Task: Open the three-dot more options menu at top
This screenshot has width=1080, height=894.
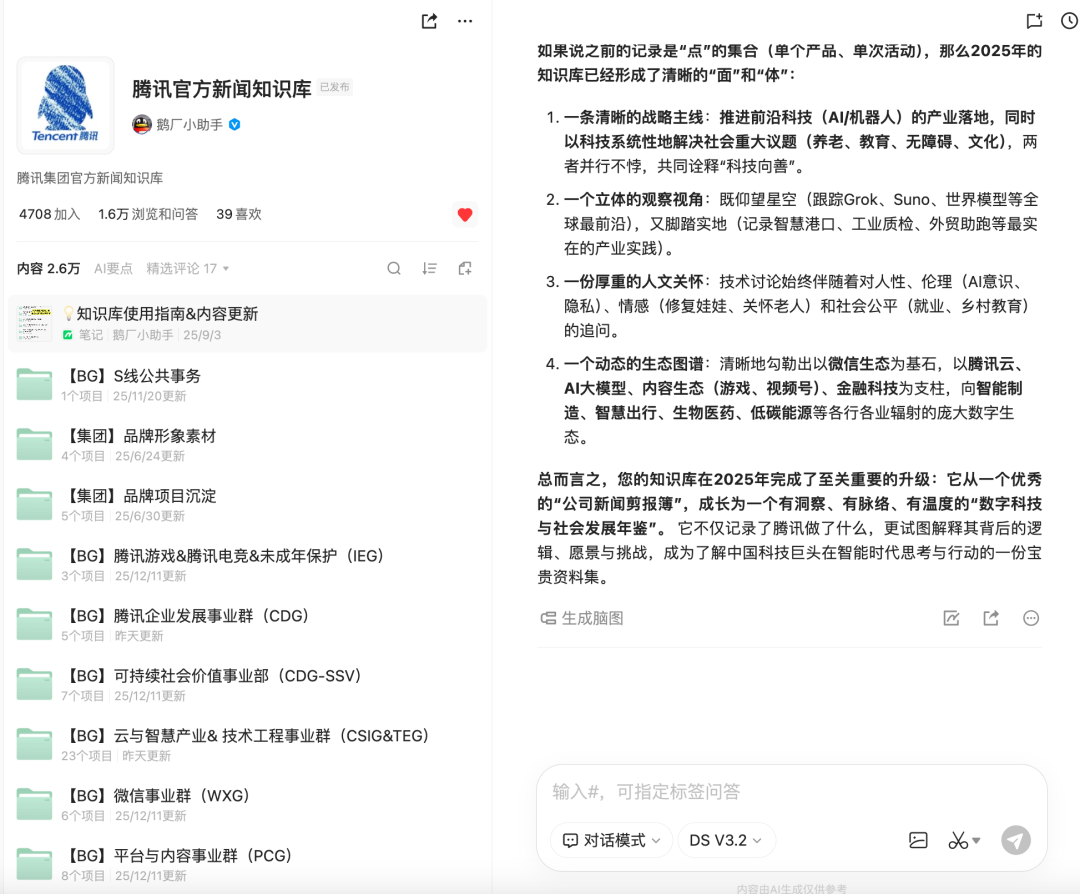Action: [x=465, y=21]
